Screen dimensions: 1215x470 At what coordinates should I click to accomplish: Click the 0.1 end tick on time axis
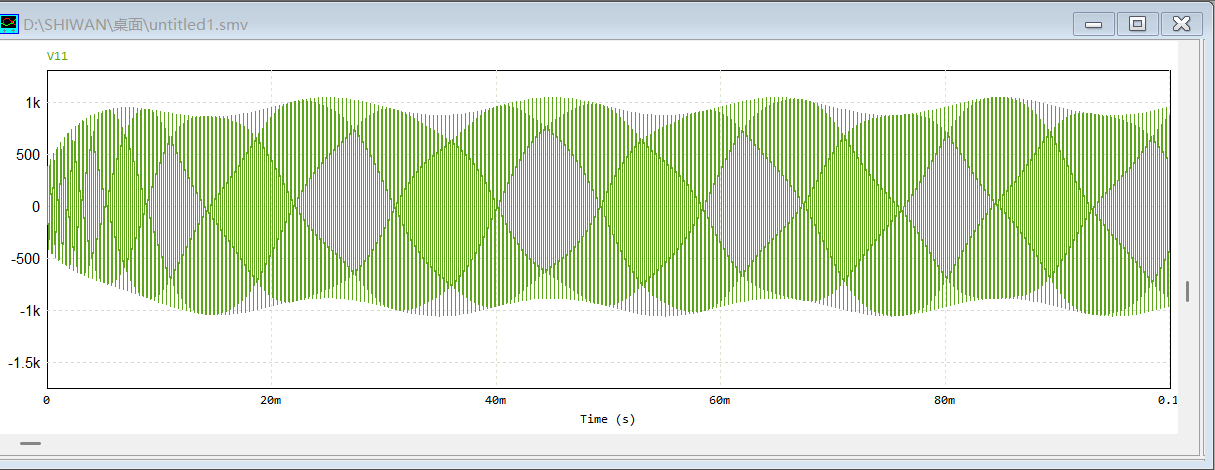coord(1166,401)
